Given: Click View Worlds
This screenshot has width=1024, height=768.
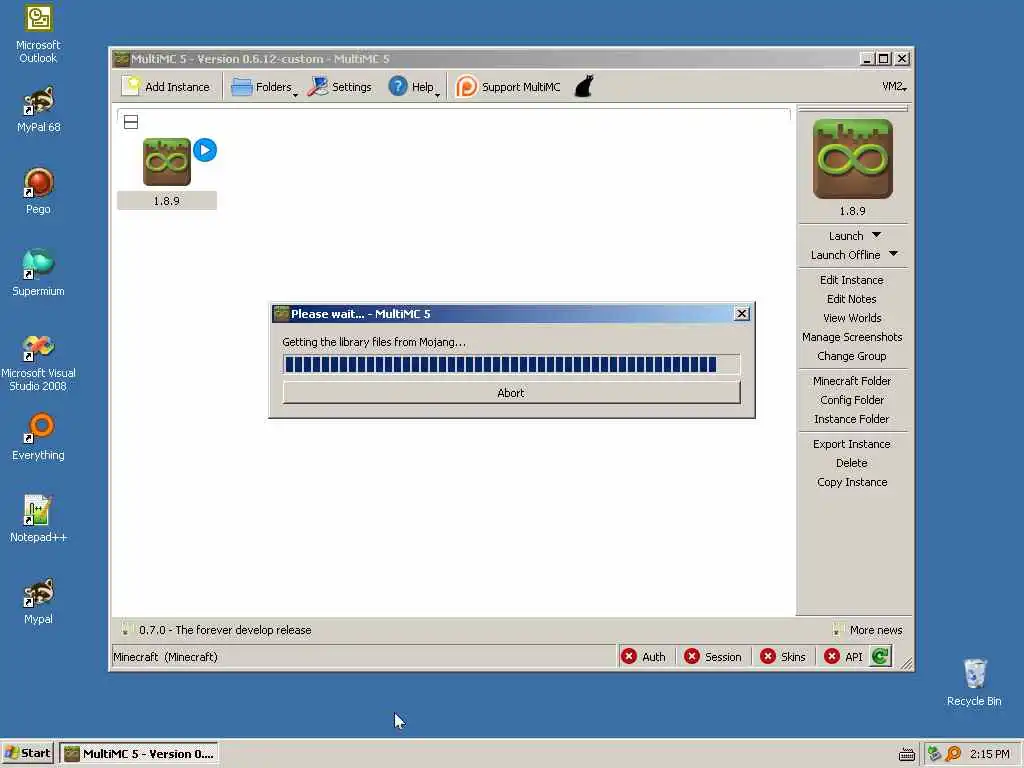Looking at the screenshot, I should coord(852,318).
